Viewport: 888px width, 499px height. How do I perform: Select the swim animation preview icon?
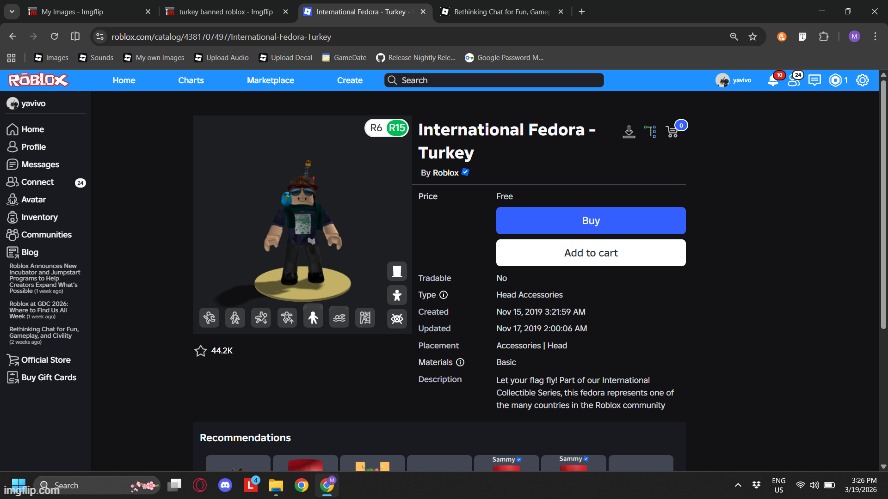point(339,318)
